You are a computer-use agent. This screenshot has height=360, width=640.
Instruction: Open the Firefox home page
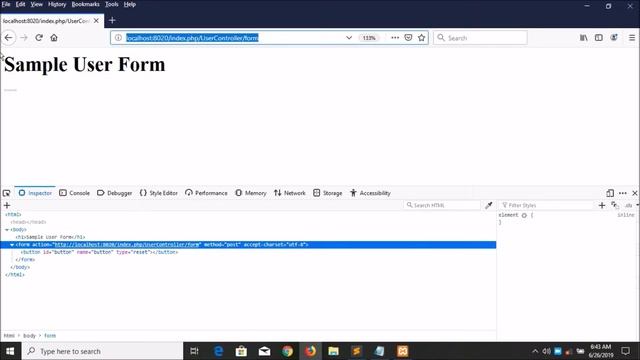pyautogui.click(x=54, y=38)
